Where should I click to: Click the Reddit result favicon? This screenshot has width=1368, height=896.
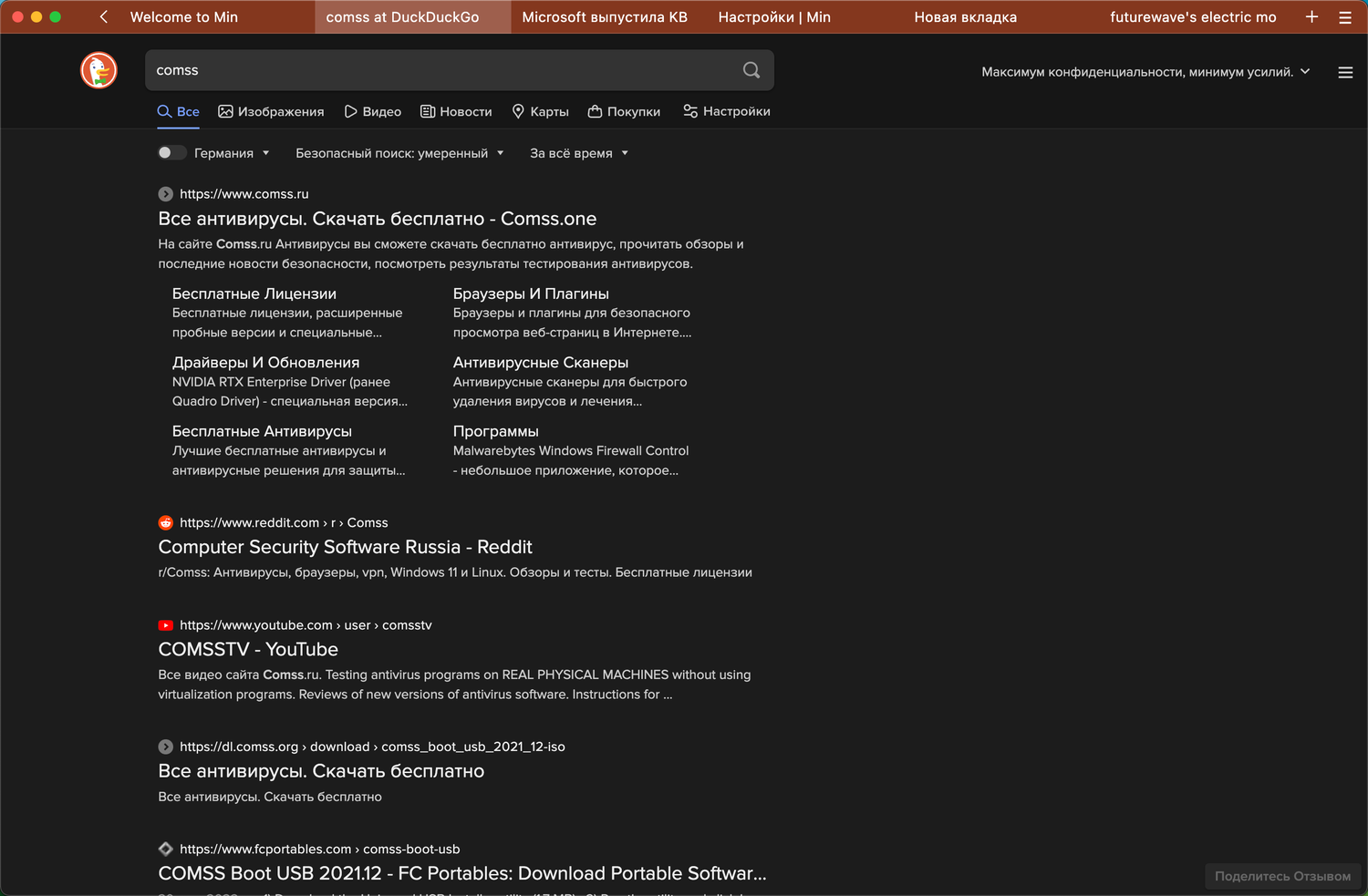coord(165,522)
